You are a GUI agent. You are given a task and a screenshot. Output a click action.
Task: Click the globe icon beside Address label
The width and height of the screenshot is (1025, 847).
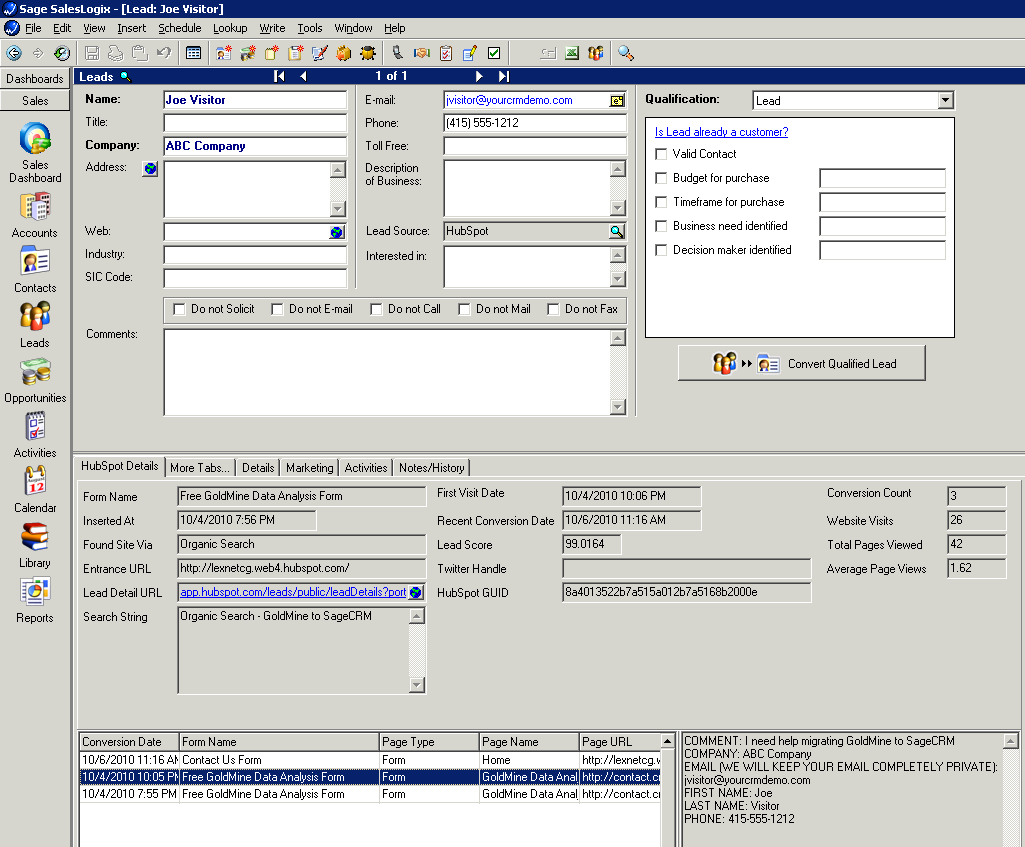pos(150,169)
